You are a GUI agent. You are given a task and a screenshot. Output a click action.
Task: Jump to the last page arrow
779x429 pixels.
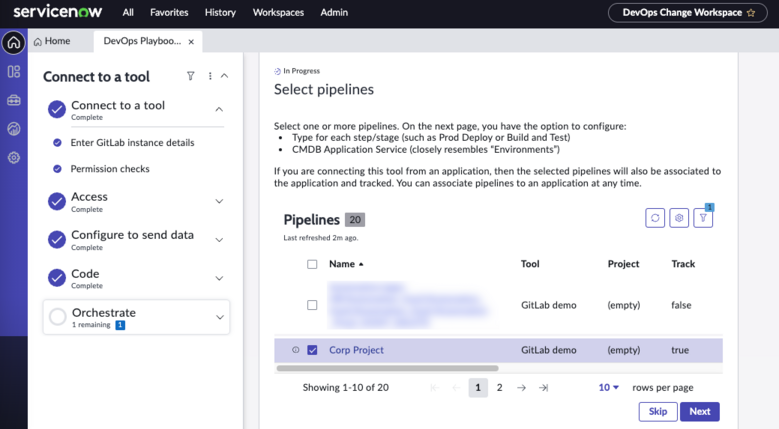(x=544, y=388)
